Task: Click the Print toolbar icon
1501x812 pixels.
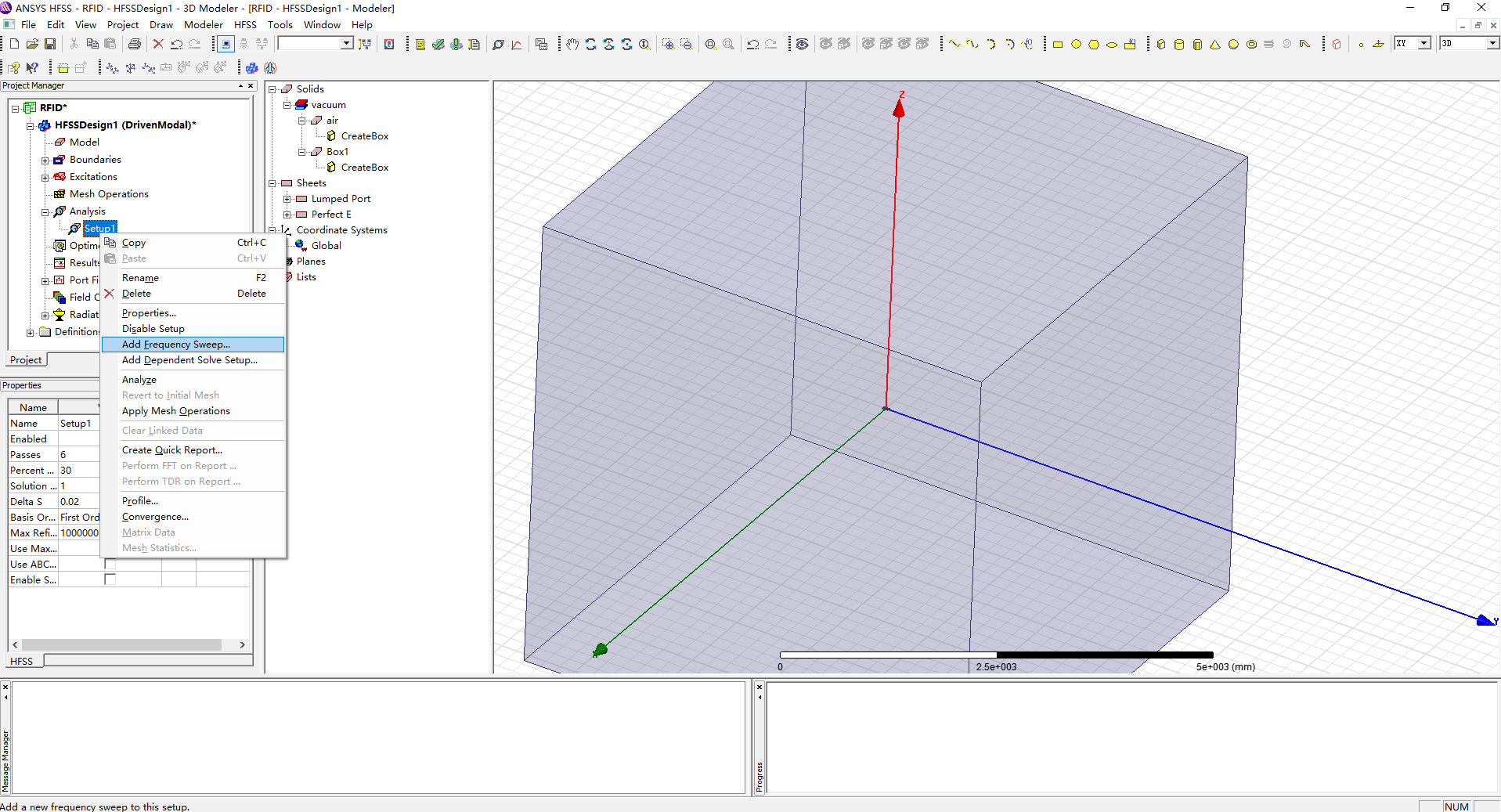Action: pyautogui.click(x=135, y=45)
